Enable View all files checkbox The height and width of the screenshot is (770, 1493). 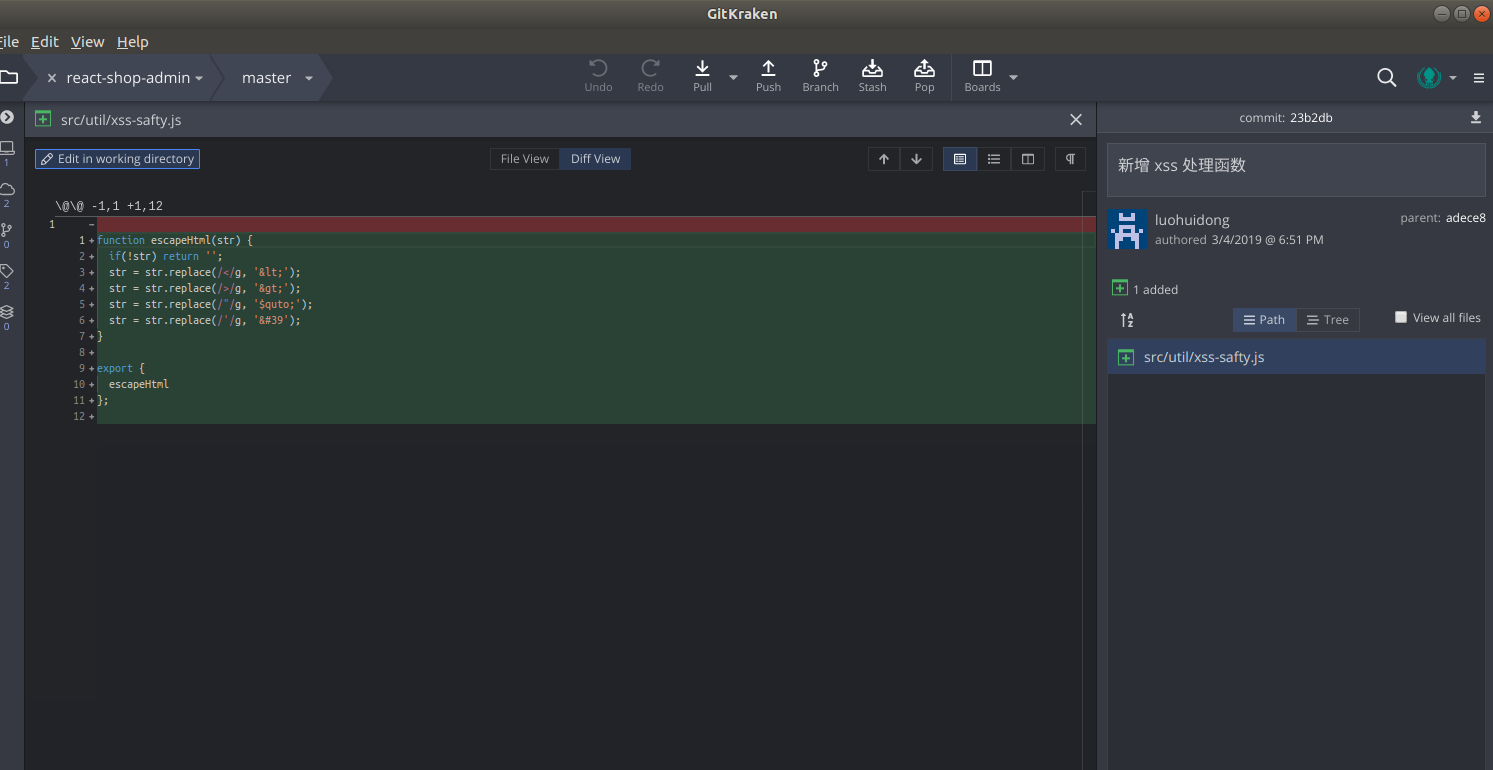pos(1401,317)
